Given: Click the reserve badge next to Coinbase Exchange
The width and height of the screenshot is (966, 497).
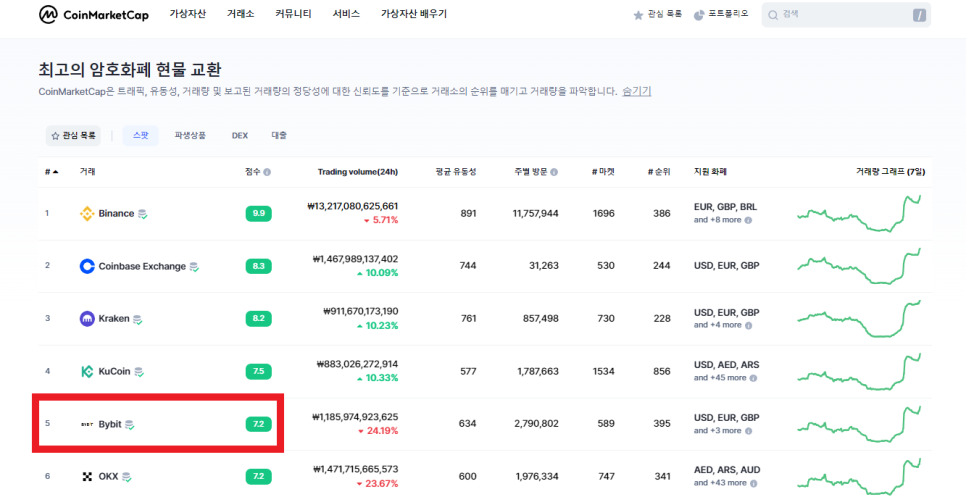Looking at the screenshot, I should 194,267.
